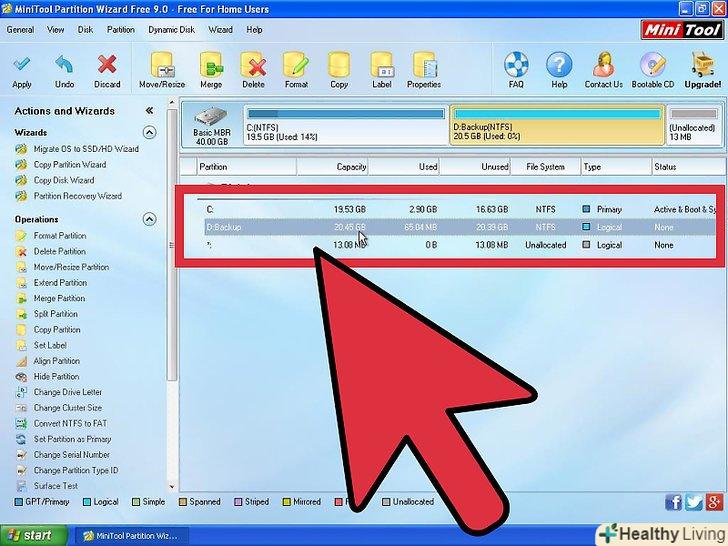Click the Basic MBR disk icon
The width and height of the screenshot is (728, 546).
[x=211, y=117]
